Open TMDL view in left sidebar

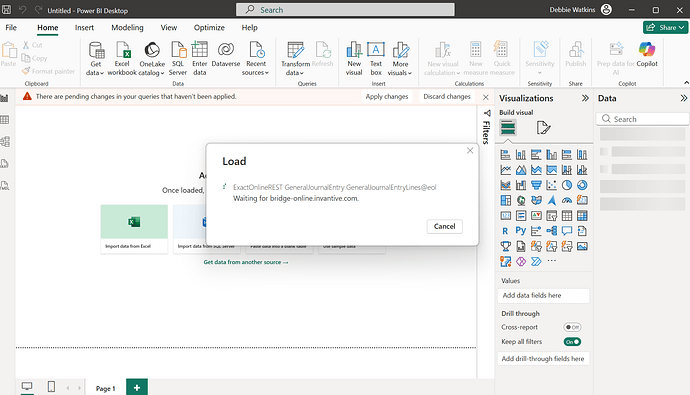coord(5,186)
